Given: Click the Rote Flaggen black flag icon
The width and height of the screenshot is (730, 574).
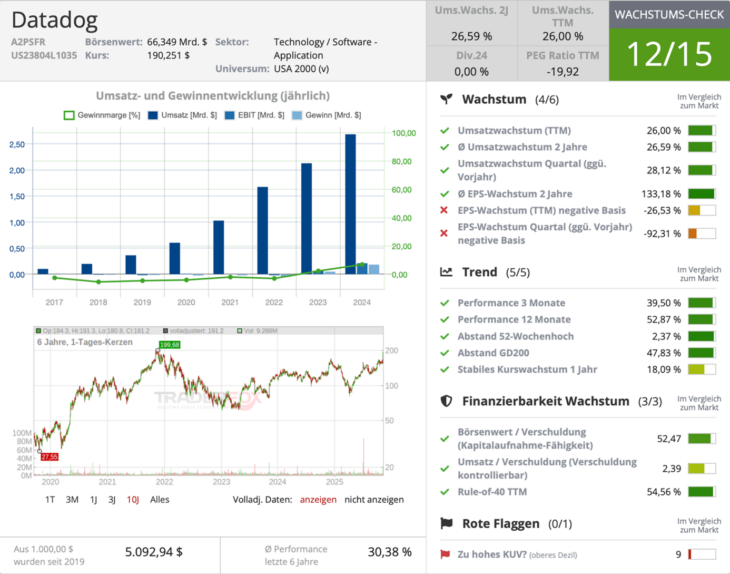Looking at the screenshot, I should (x=448, y=523).
